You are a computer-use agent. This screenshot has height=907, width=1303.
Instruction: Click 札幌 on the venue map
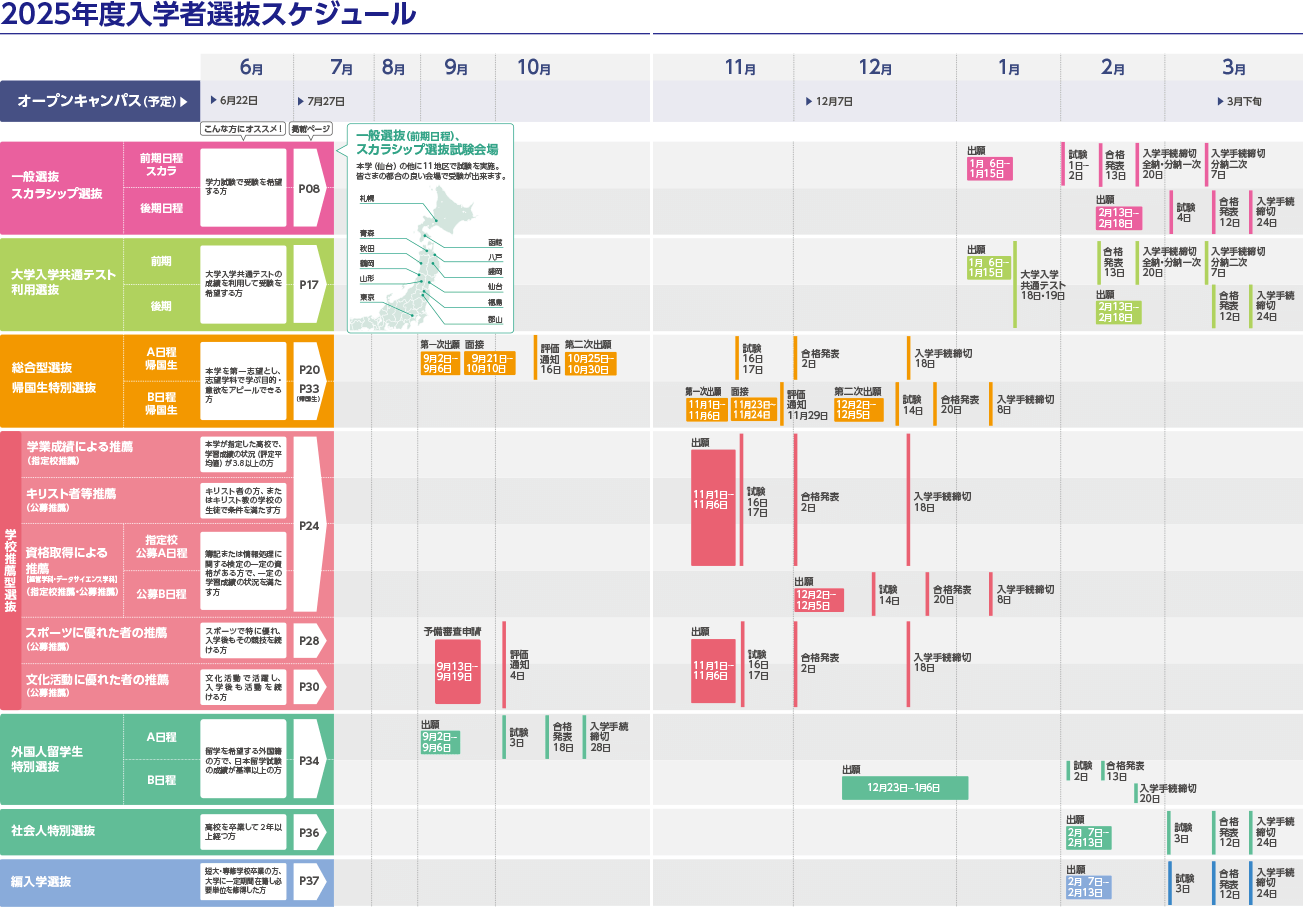click(367, 199)
